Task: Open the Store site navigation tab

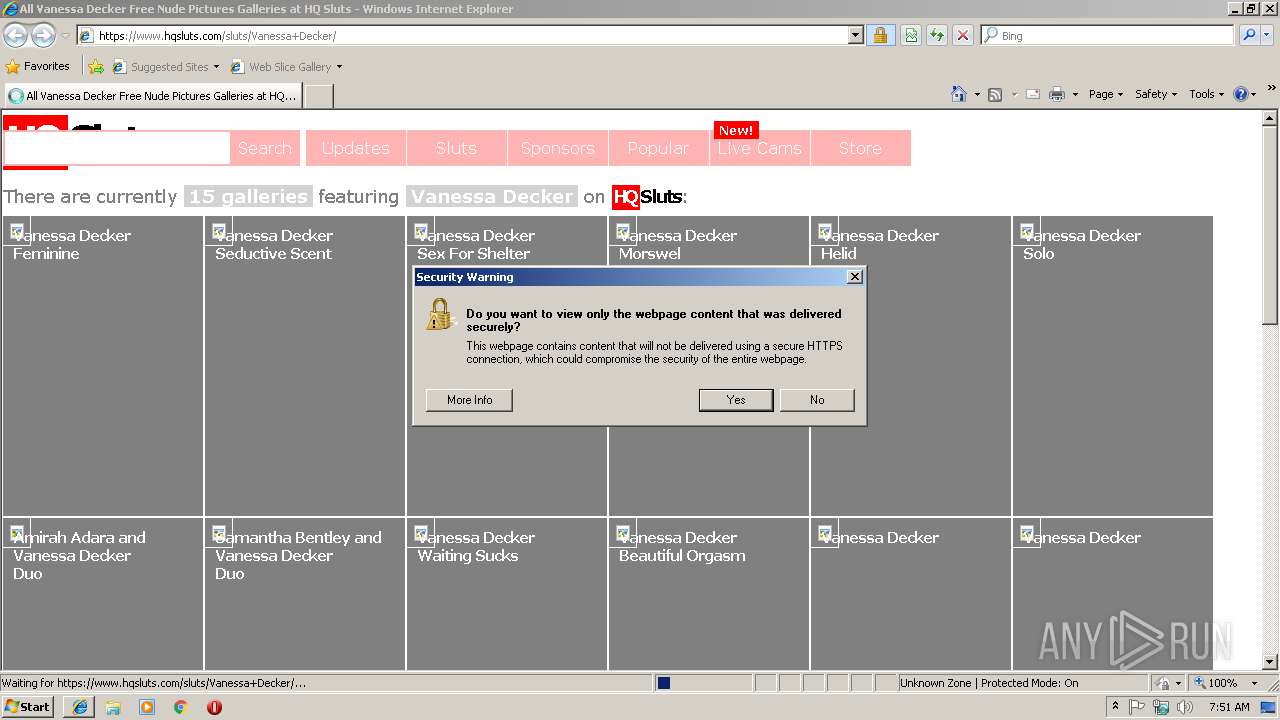Action: pyautogui.click(x=860, y=148)
